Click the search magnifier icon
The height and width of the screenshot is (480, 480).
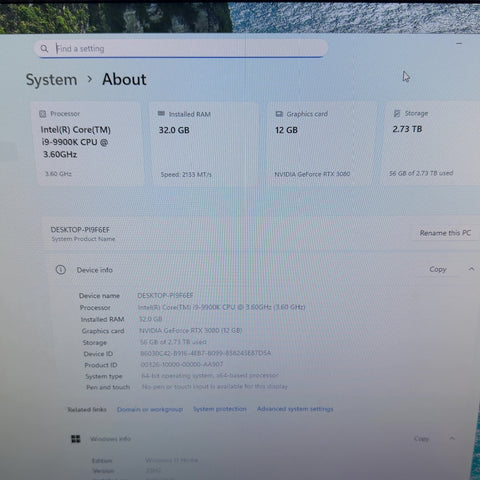pos(44,49)
